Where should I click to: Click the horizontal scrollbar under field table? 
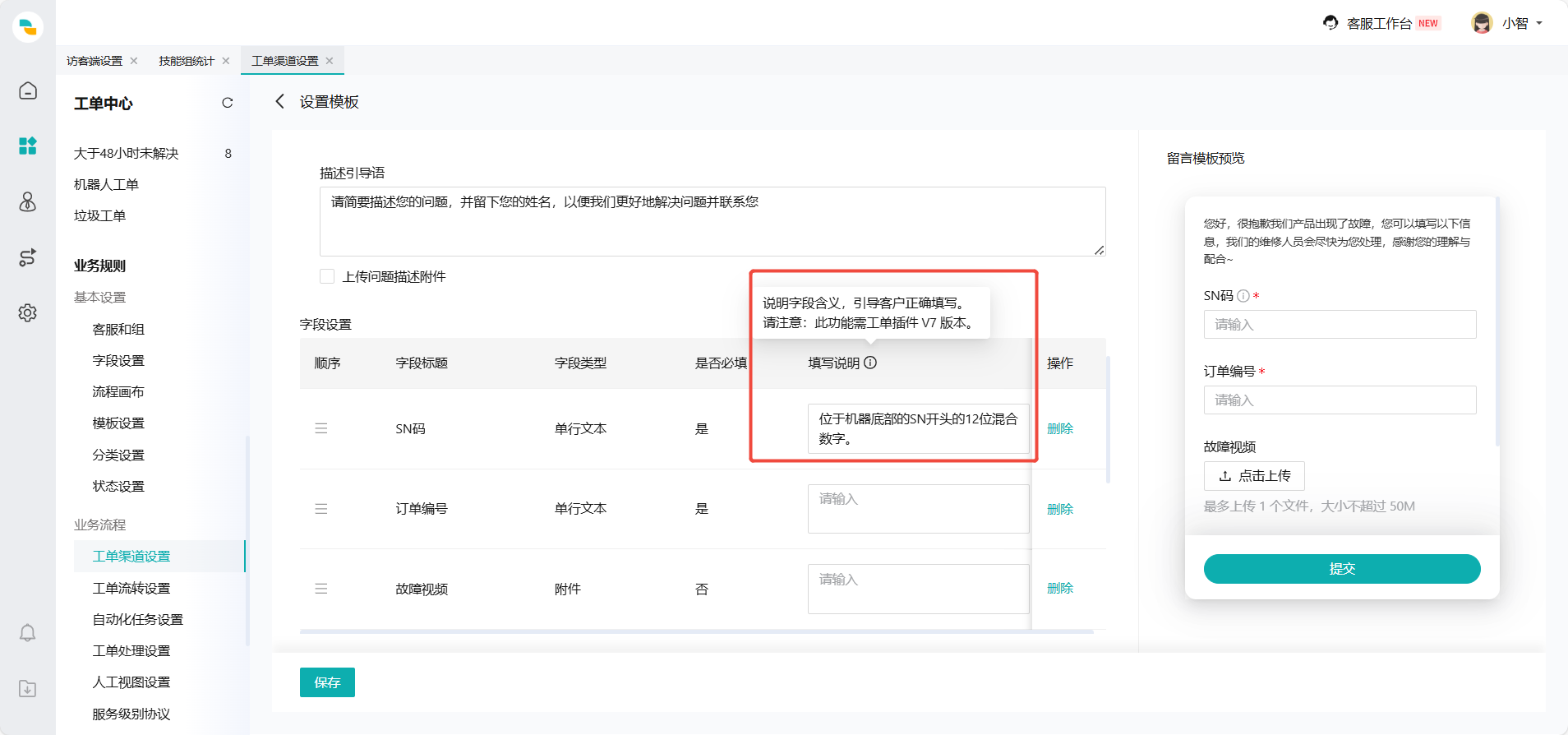click(696, 631)
